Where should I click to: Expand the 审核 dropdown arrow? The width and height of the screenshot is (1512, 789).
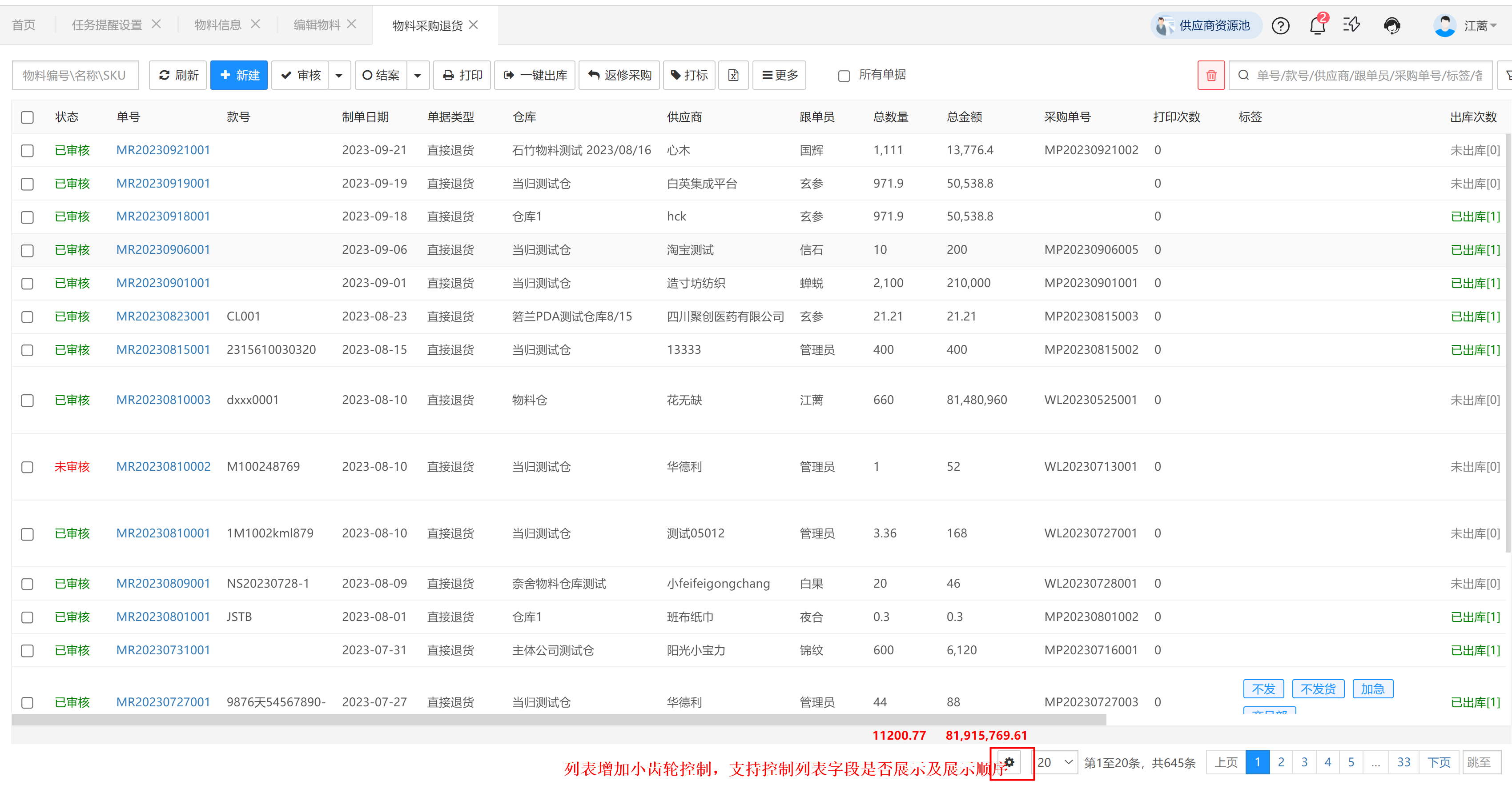[x=339, y=75]
